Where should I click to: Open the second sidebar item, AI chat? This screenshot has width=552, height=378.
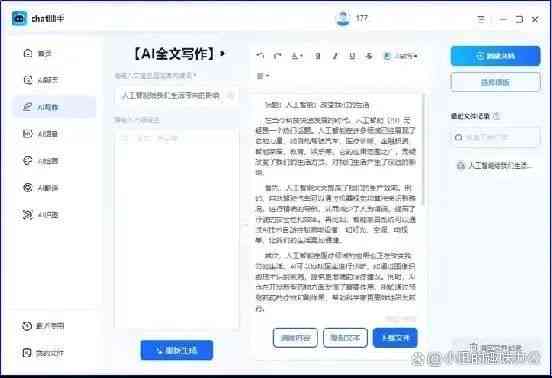click(40, 80)
